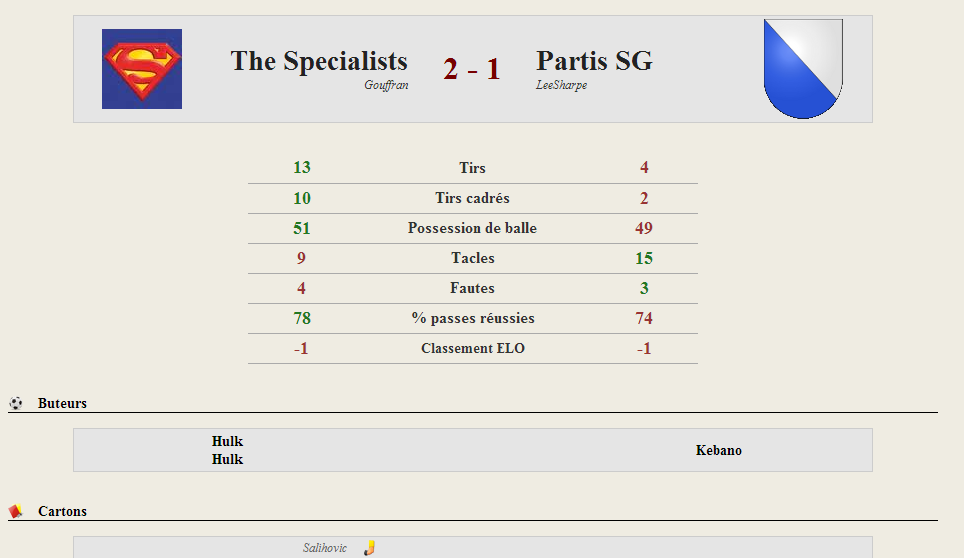Screen dimensions: 964x558
Task: Click the Superman logo team badge
Action: pos(142,69)
